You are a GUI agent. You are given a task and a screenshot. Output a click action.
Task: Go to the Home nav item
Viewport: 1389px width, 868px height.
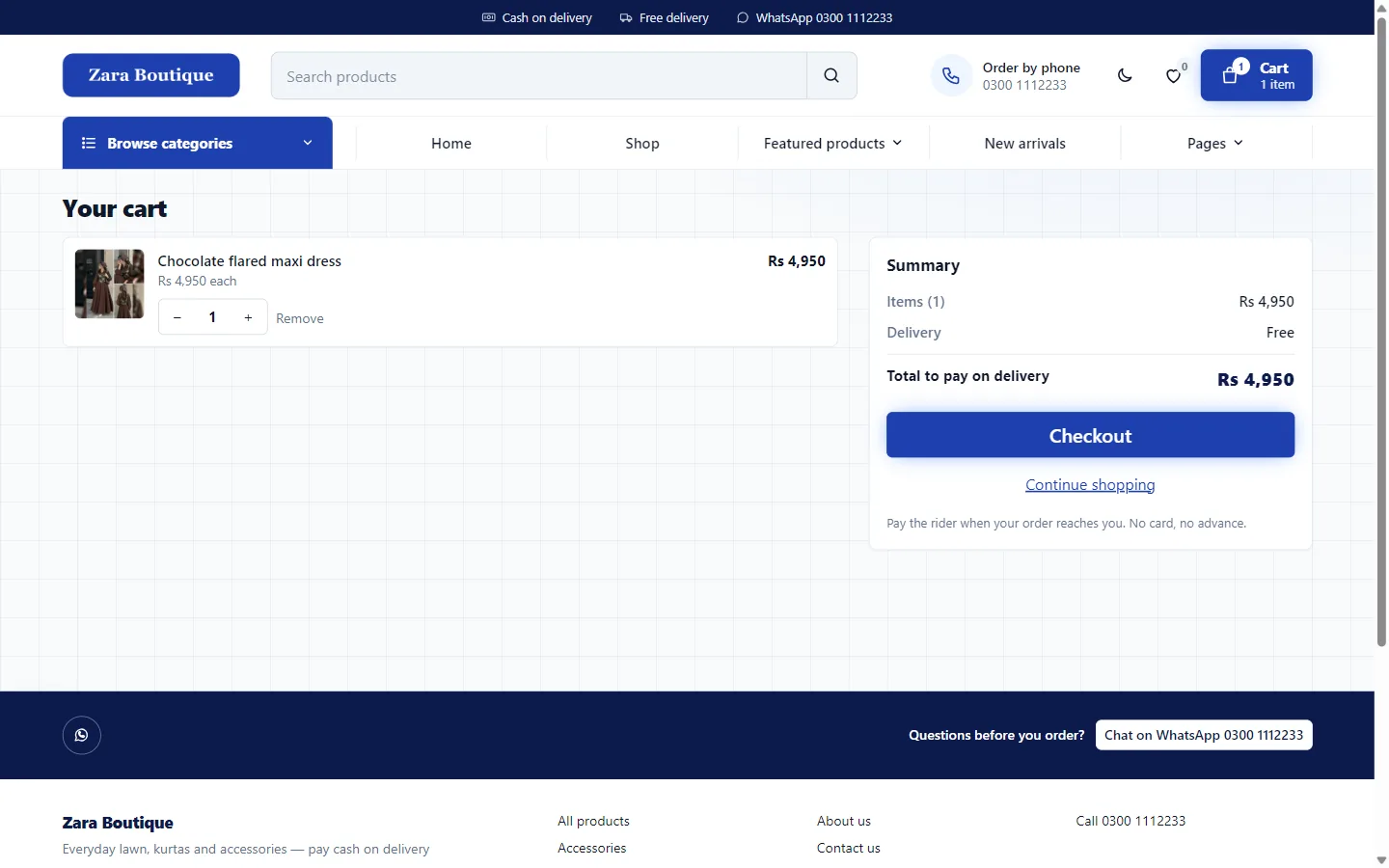click(451, 143)
